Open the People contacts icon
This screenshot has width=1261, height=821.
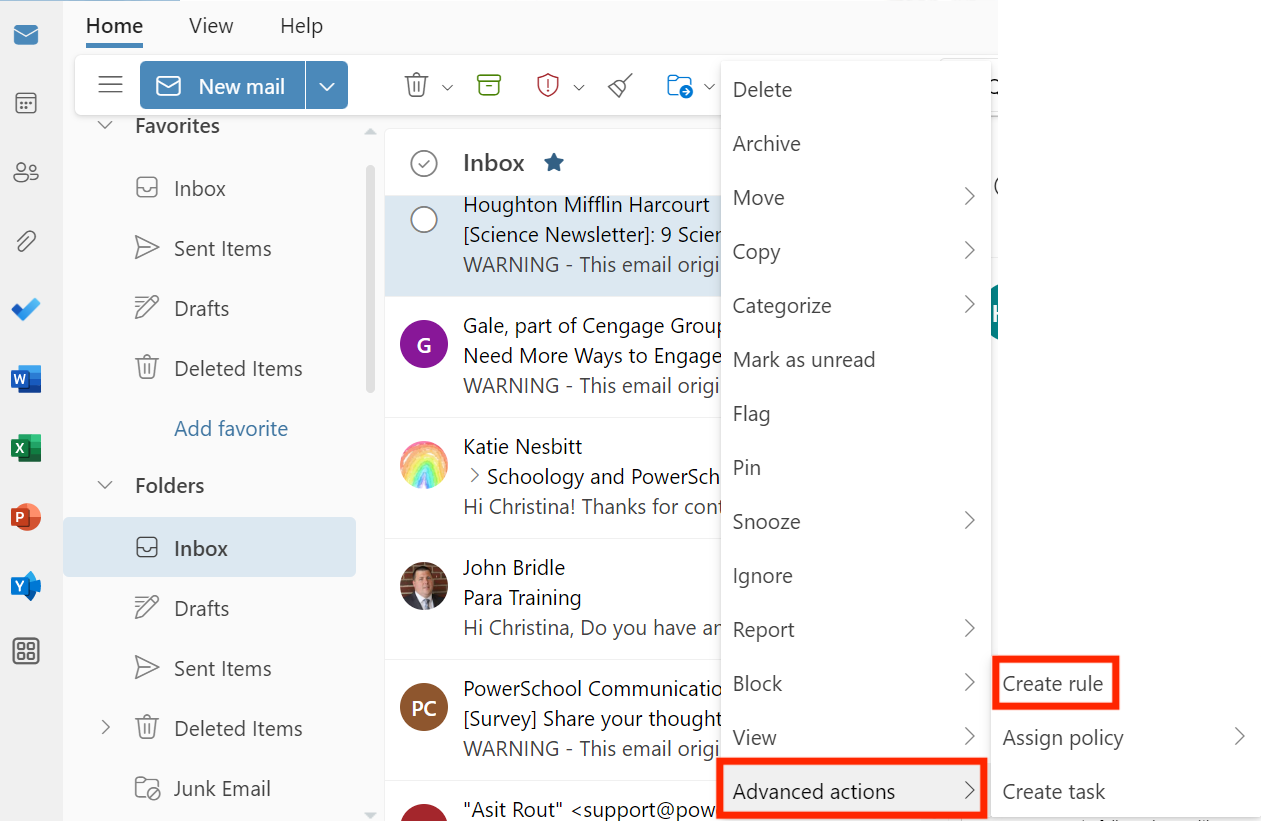(x=26, y=172)
